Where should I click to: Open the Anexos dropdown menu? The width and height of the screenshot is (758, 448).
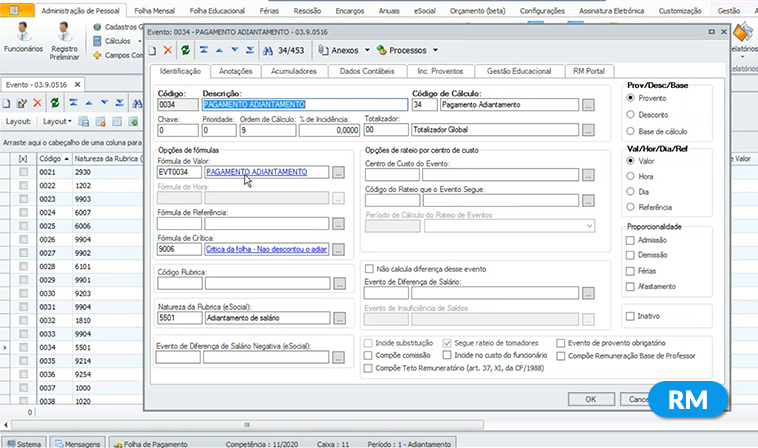point(345,49)
